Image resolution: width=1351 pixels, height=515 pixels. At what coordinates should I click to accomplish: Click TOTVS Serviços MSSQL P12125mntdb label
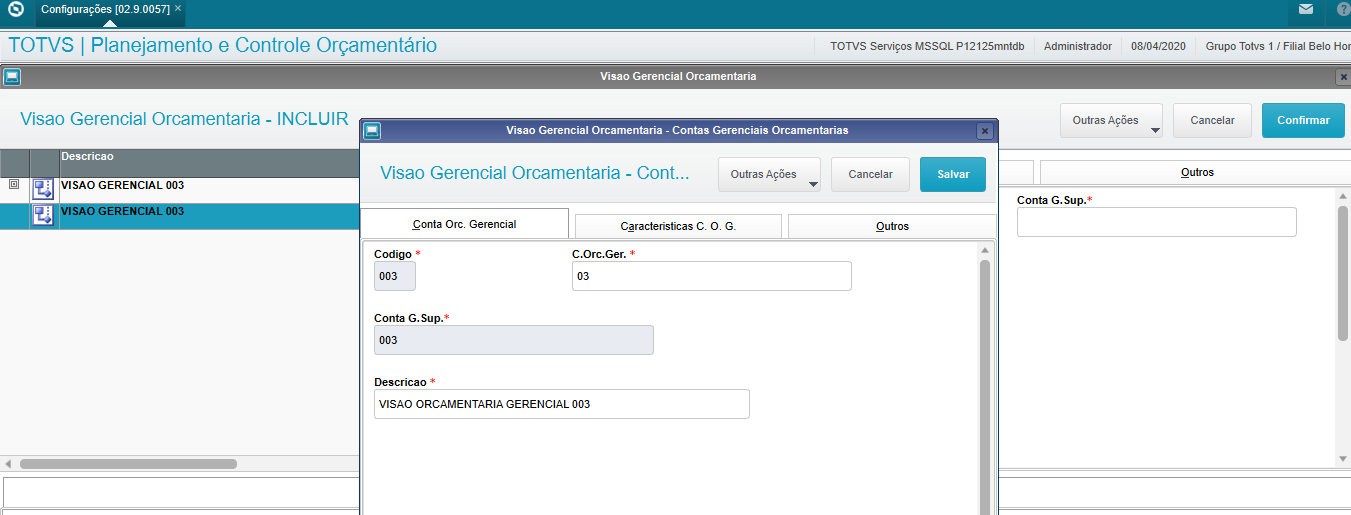point(927,46)
